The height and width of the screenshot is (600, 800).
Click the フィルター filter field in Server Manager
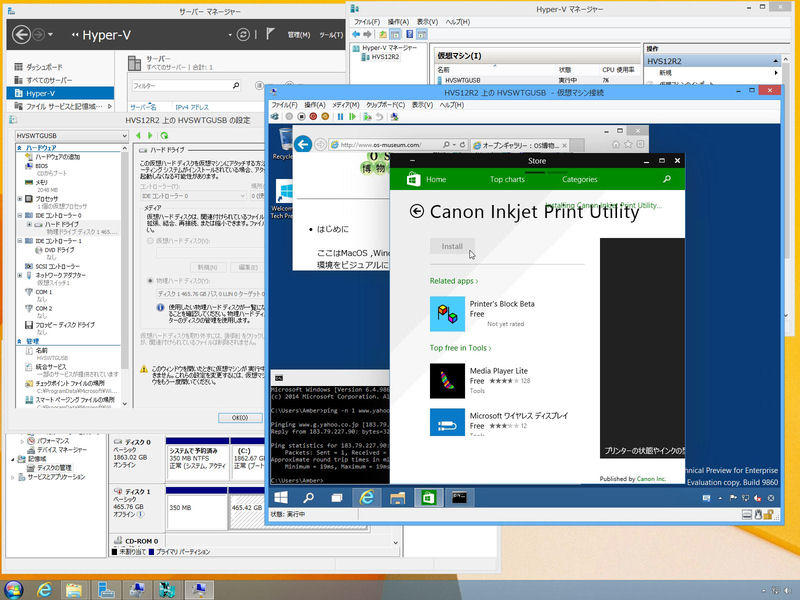186,86
